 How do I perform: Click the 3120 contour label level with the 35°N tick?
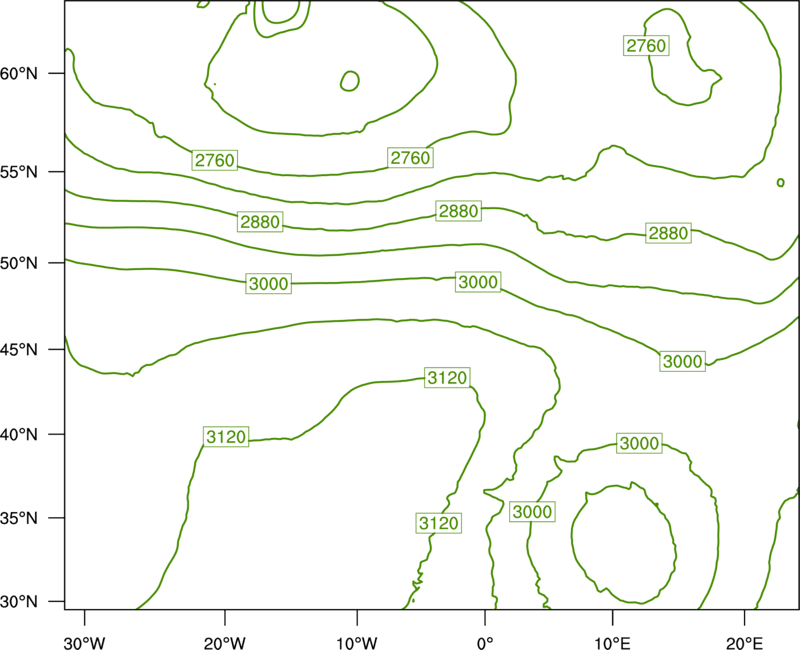[x=439, y=523]
